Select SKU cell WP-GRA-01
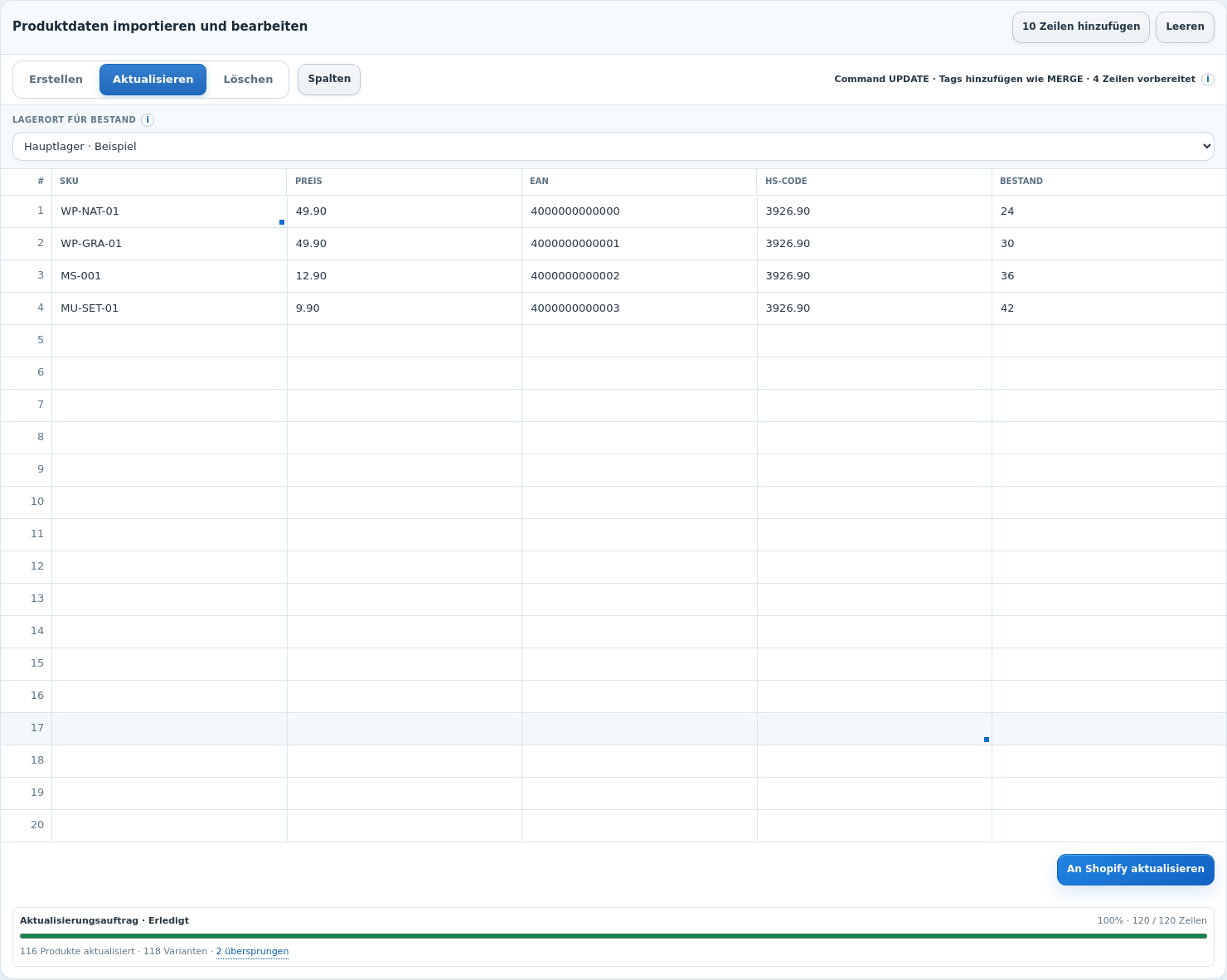Viewport: 1227px width, 980px height. pyautogui.click(x=169, y=244)
